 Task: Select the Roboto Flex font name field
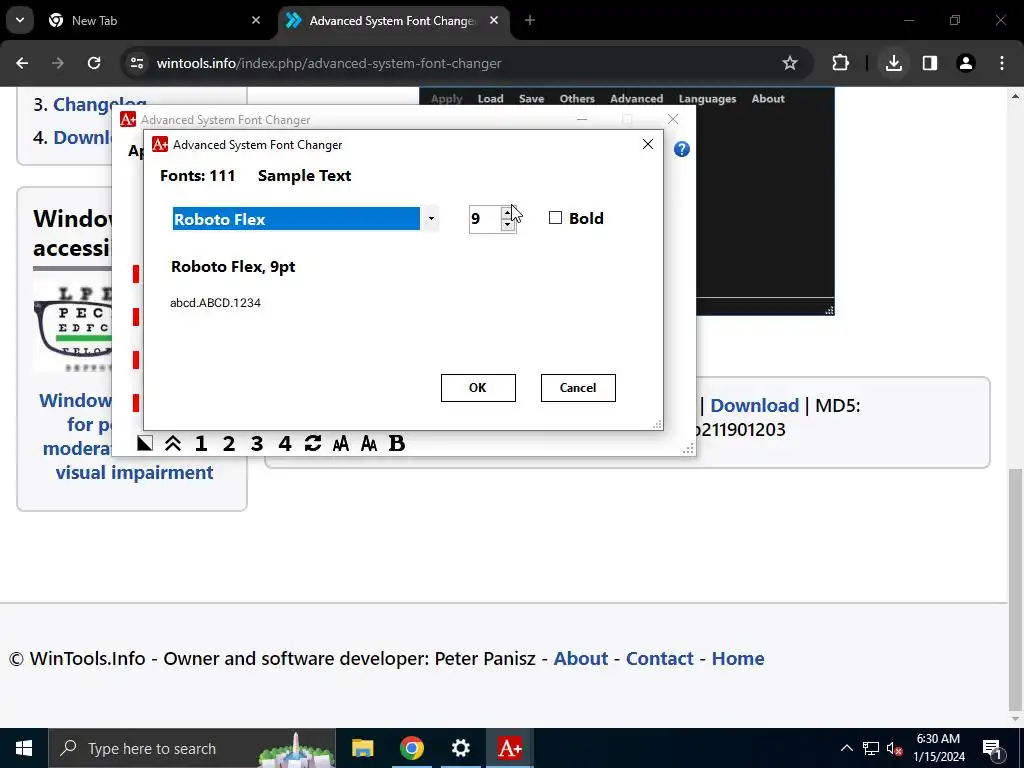296,219
